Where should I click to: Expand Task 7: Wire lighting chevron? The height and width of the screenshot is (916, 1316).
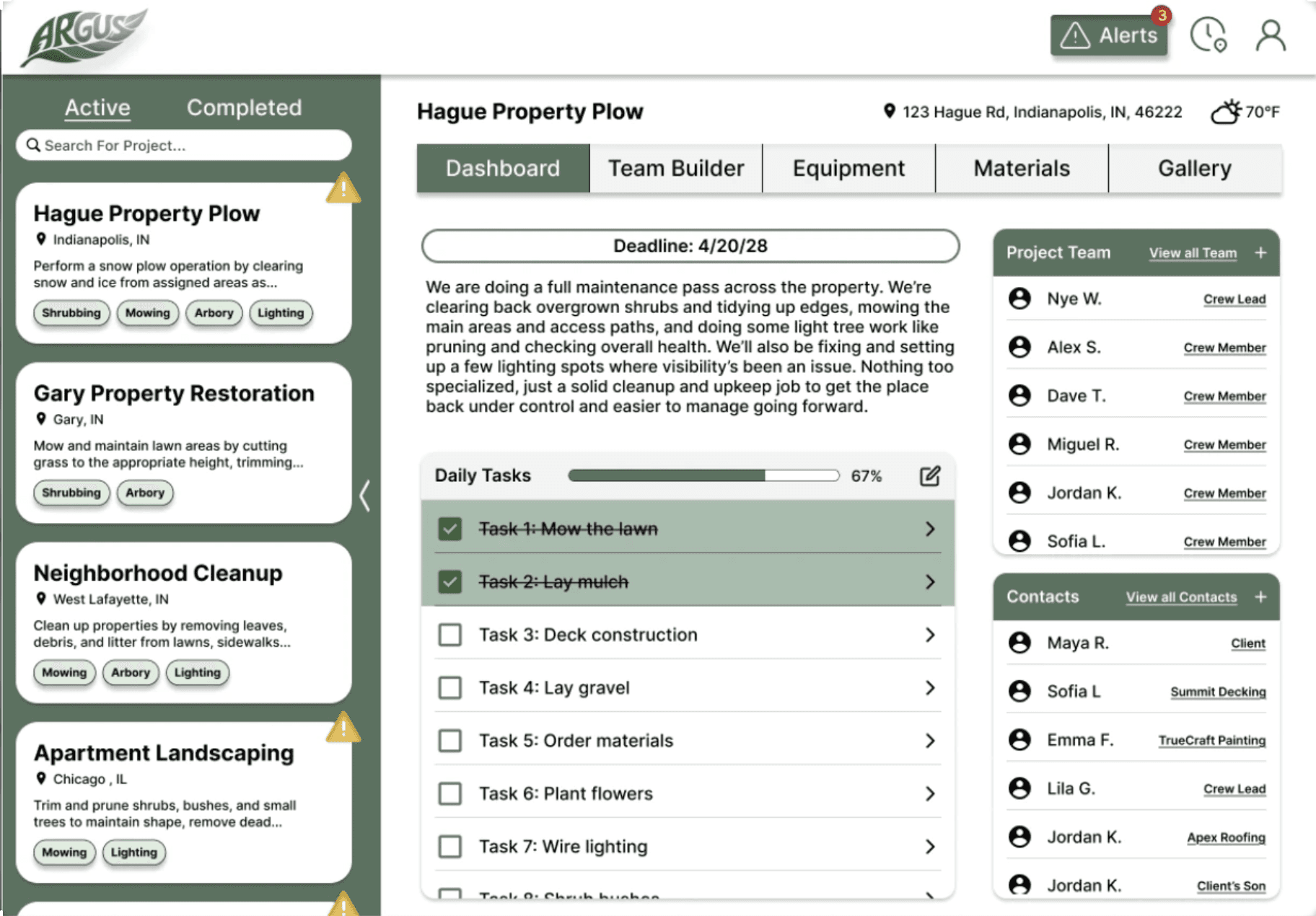(930, 847)
